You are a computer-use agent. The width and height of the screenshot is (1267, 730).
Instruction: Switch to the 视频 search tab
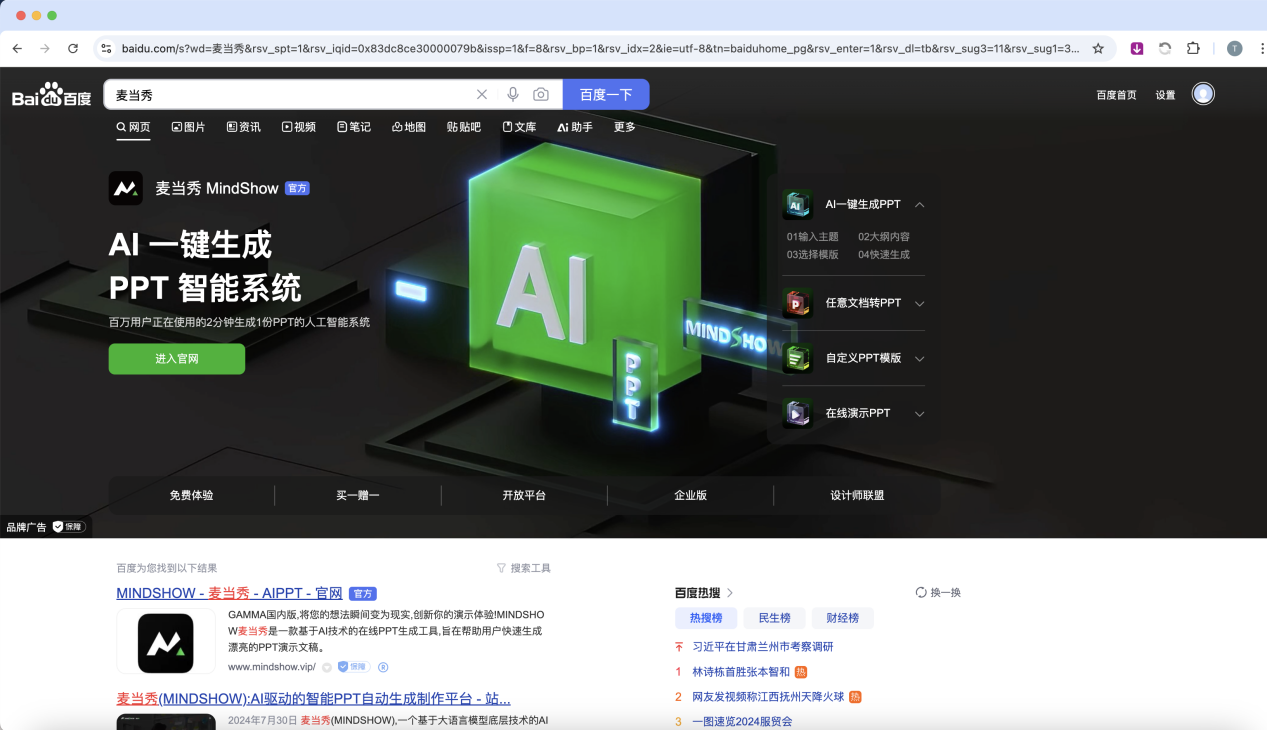[298, 127]
